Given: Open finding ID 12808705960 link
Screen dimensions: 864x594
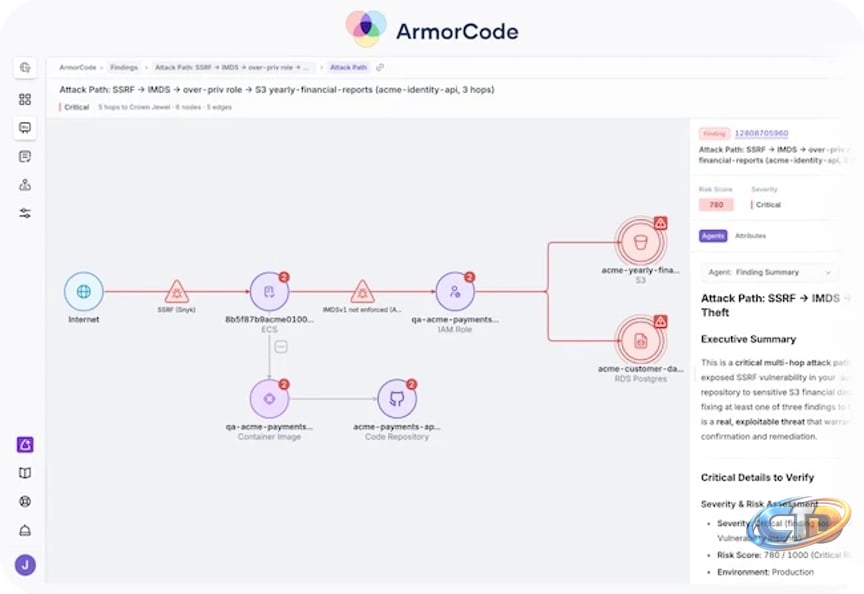Looking at the screenshot, I should (x=762, y=133).
